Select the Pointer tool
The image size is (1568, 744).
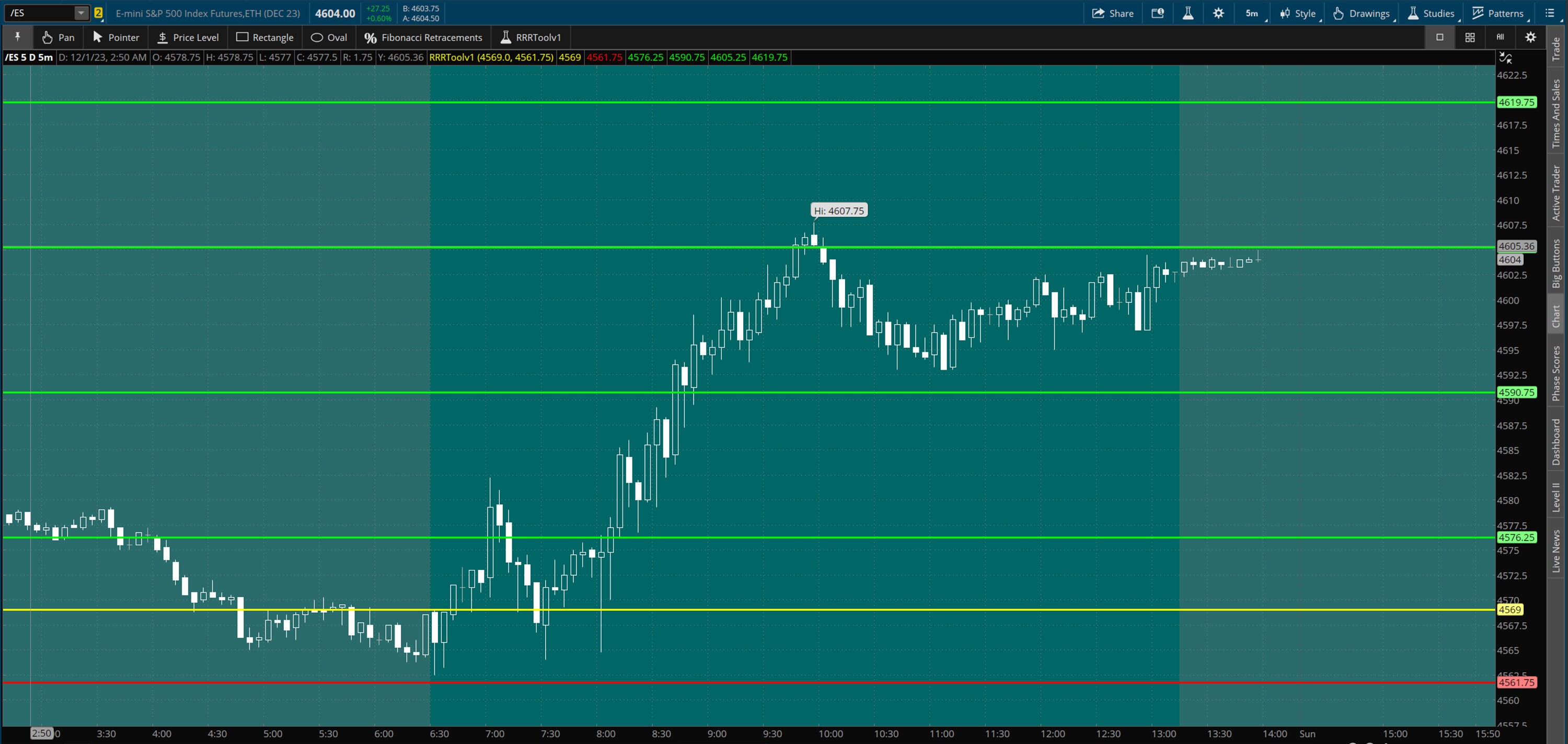click(x=116, y=37)
